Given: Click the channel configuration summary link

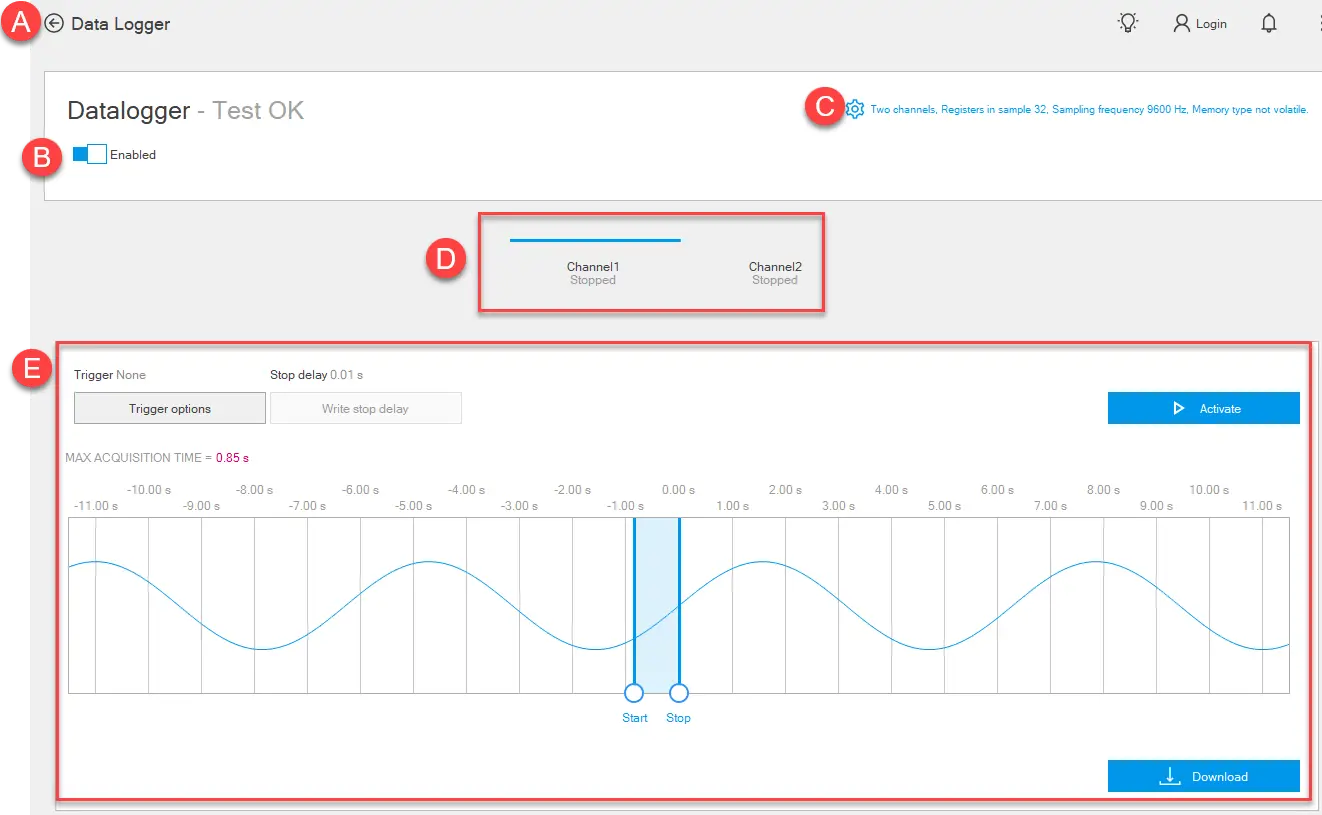Looking at the screenshot, I should (1088, 110).
